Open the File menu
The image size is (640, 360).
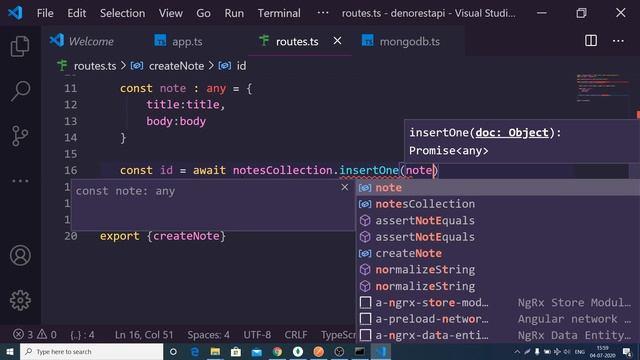45,13
